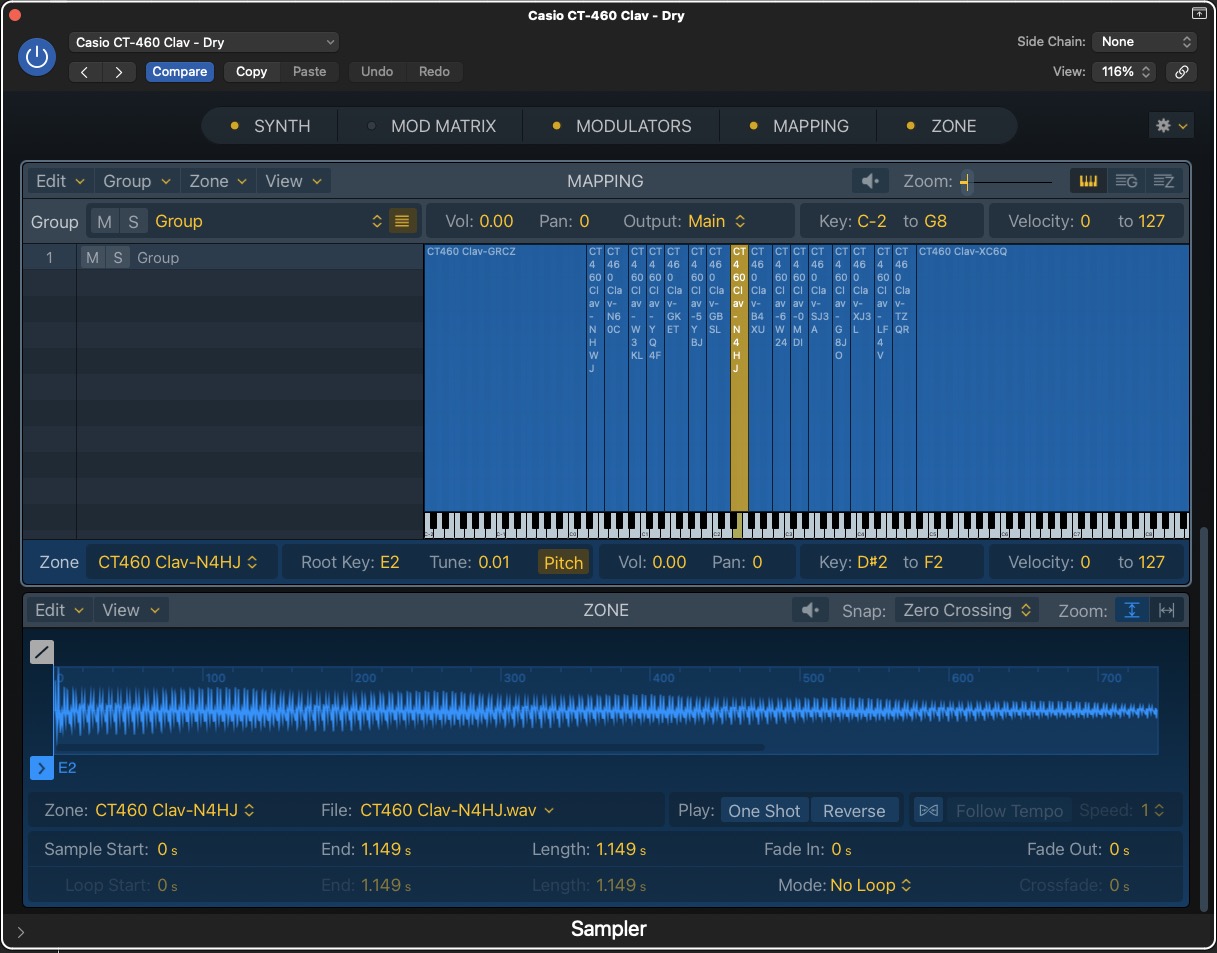Select the CT460 Clav-XC6Q zone block
Image resolution: width=1217 pixels, height=953 pixels.
click(x=1052, y=378)
